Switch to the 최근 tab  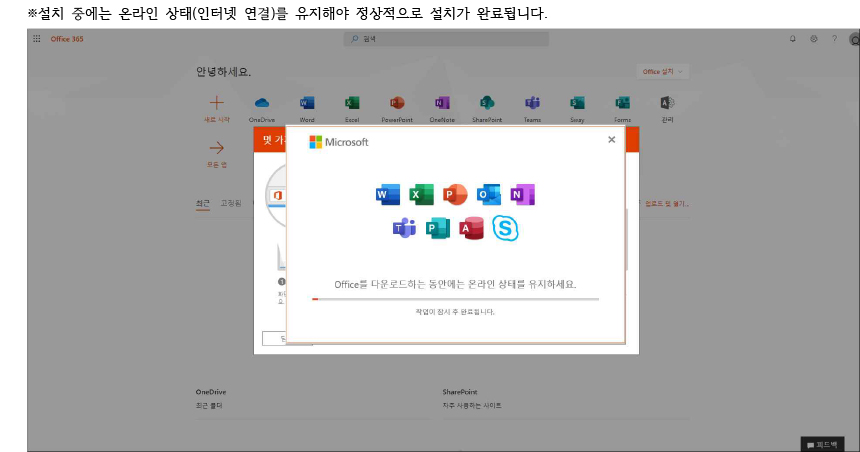click(203, 204)
